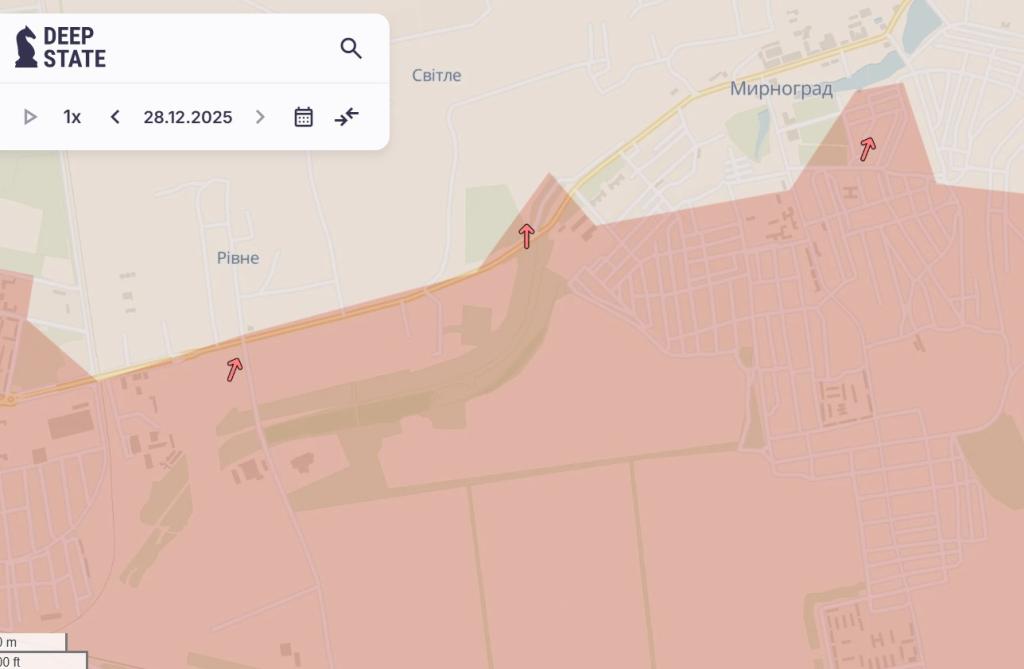
Task: Change the 1x playback speed
Action: 72,117
